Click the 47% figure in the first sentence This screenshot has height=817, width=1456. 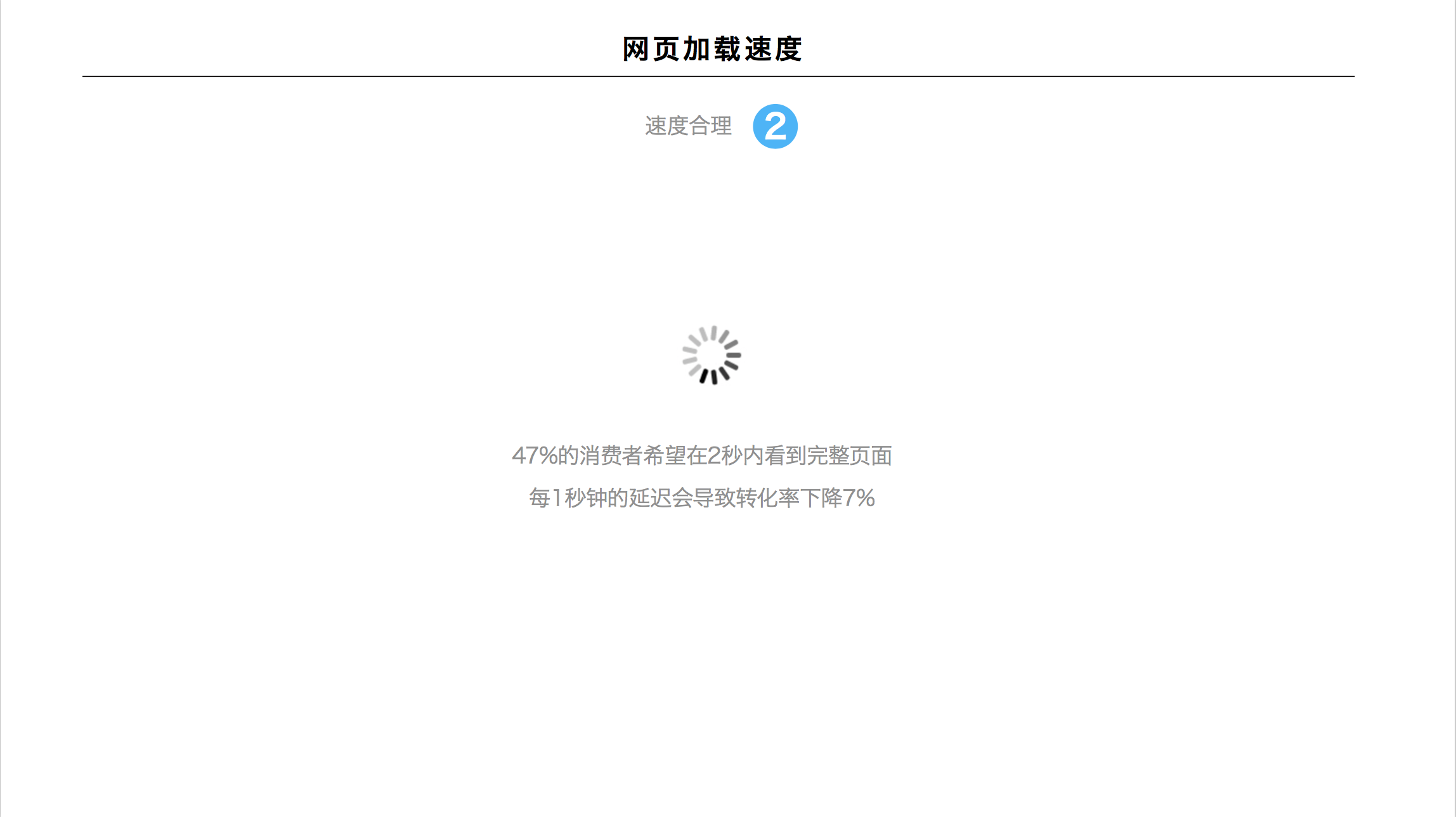click(x=535, y=455)
